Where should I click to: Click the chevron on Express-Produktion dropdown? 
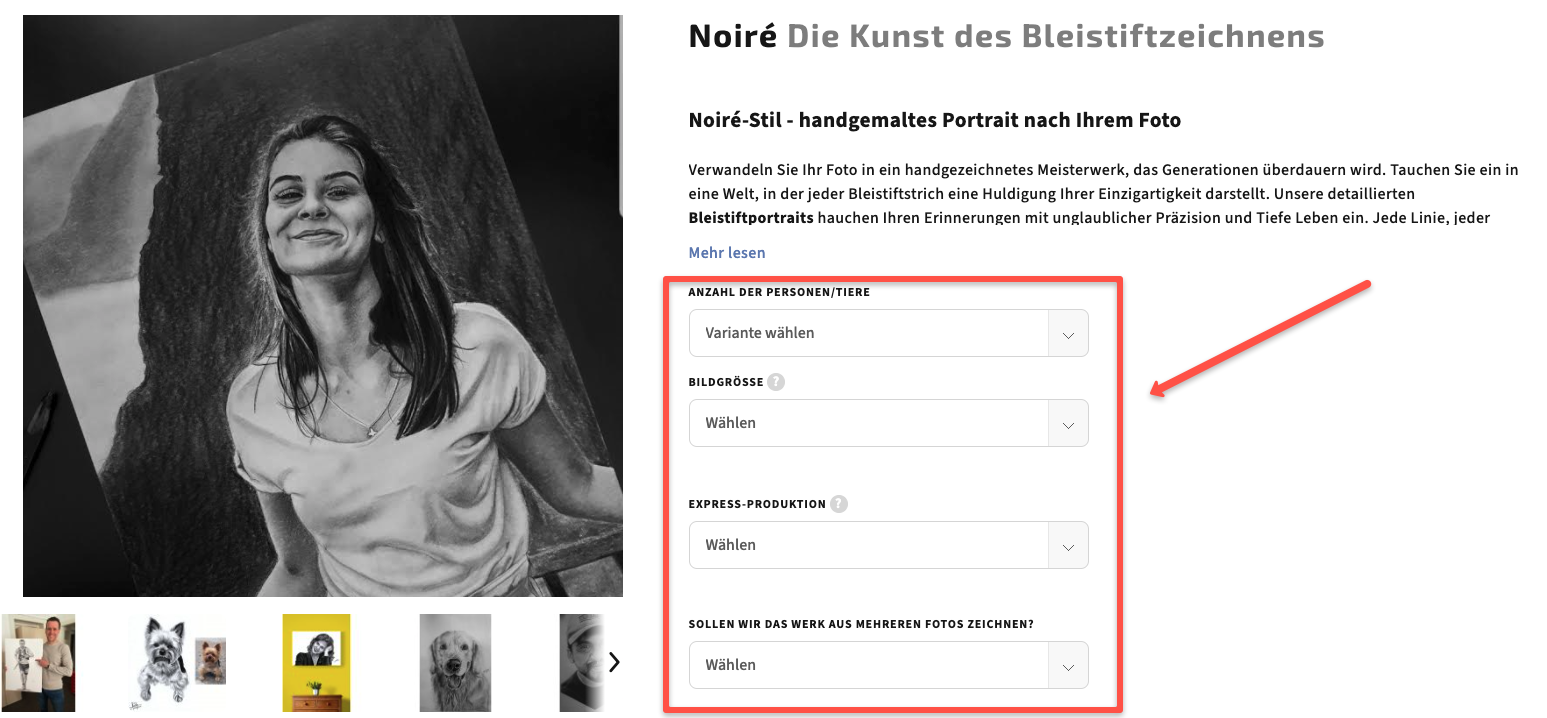[1068, 546]
